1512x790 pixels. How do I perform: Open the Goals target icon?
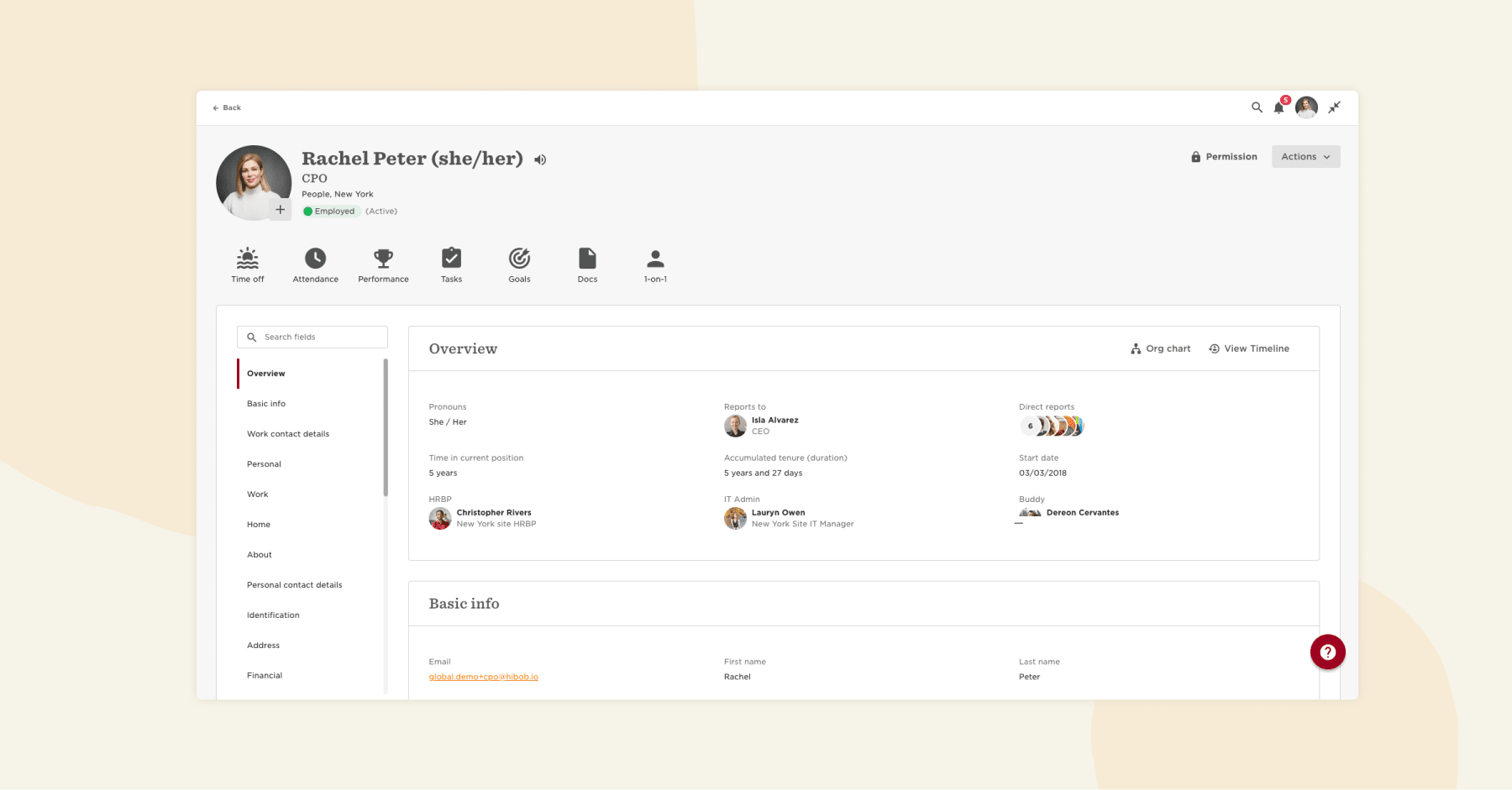(x=519, y=259)
